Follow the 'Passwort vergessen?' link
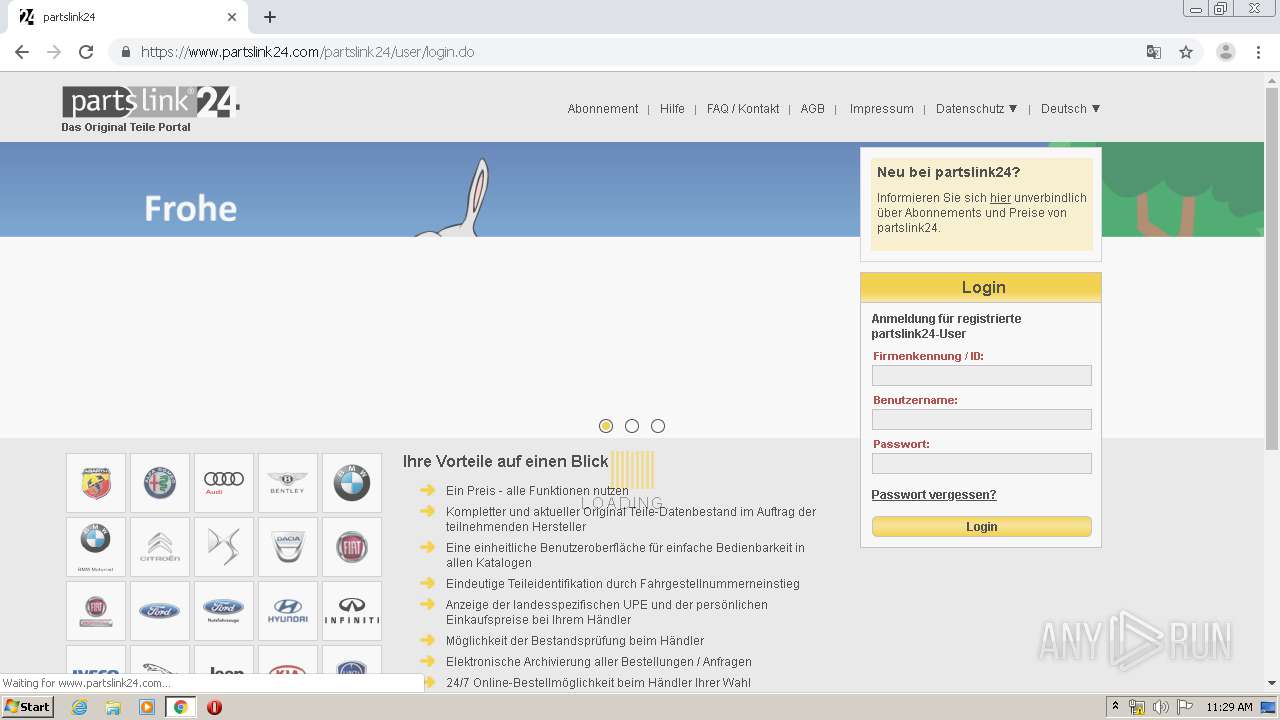Viewport: 1280px width, 720px height. pos(934,495)
